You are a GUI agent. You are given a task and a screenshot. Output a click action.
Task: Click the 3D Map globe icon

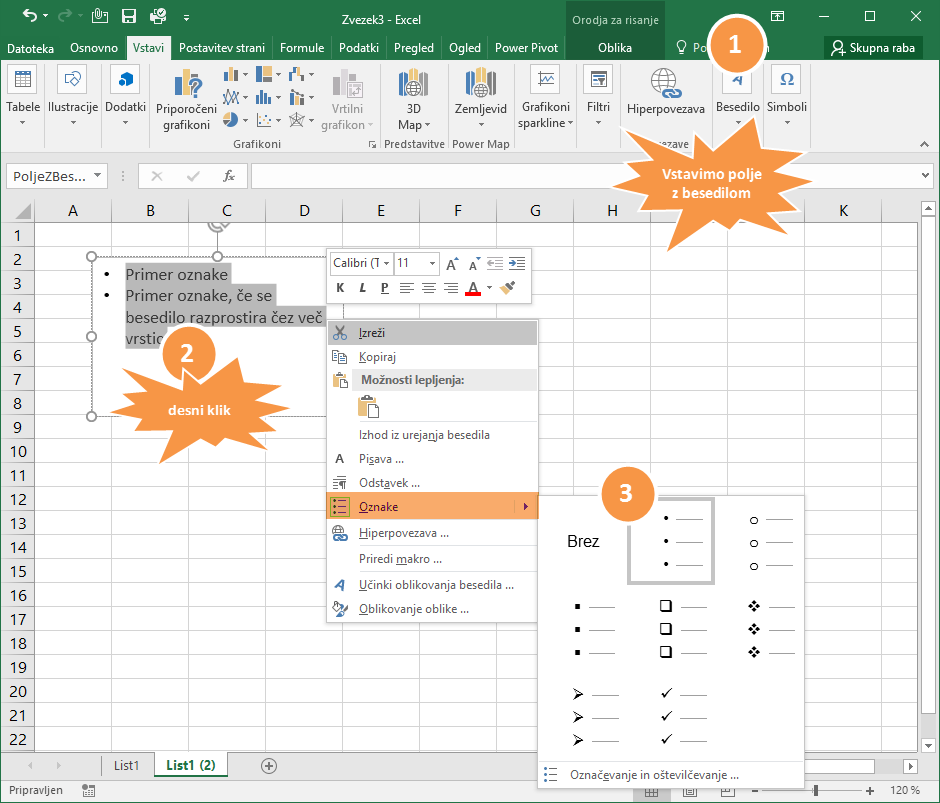[x=413, y=83]
